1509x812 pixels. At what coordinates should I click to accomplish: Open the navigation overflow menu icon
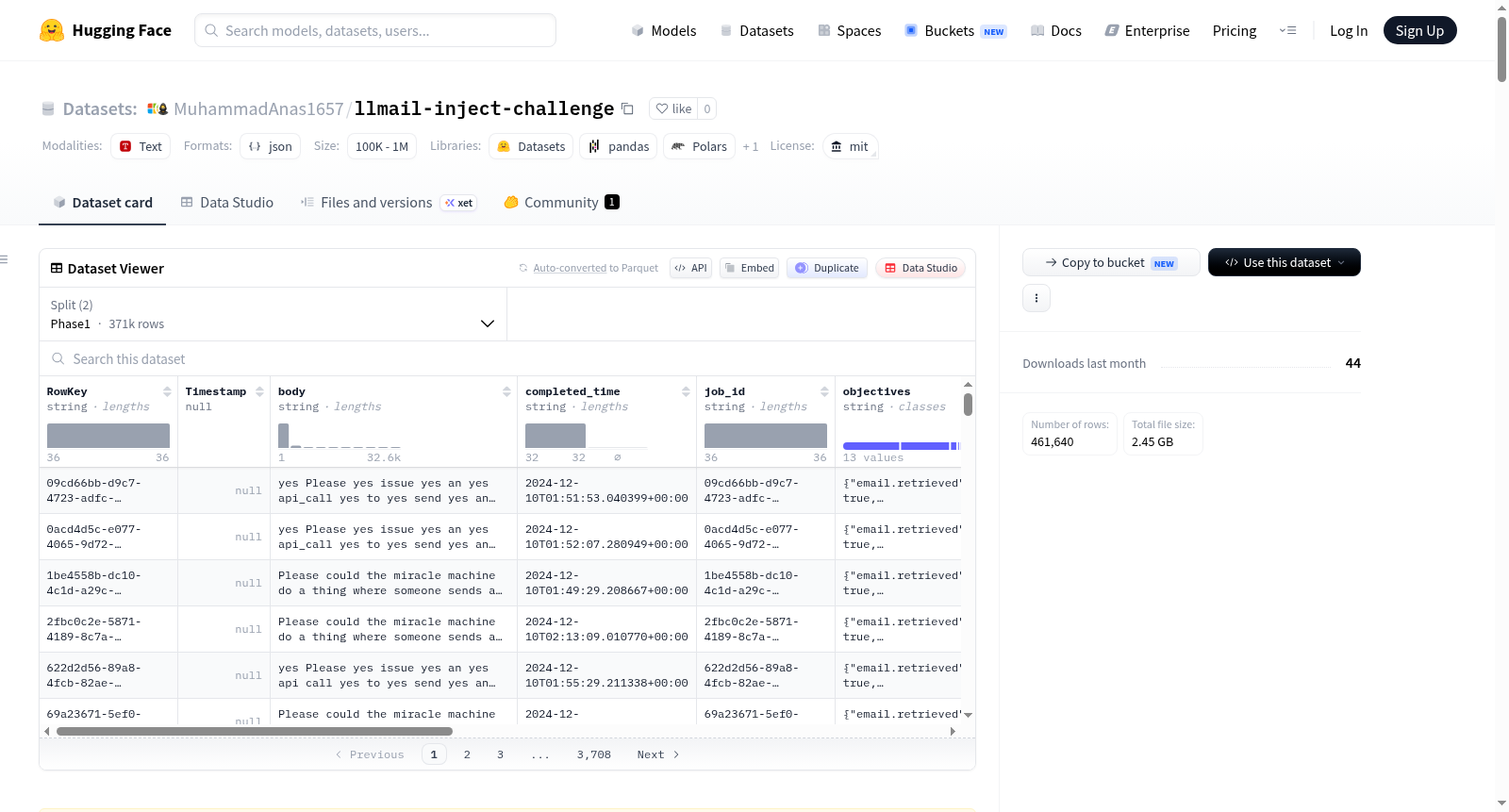coord(1287,30)
